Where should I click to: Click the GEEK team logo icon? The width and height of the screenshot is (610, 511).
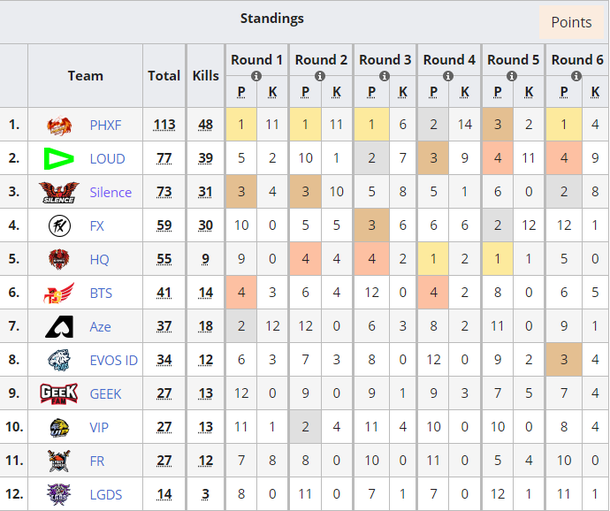tap(58, 394)
